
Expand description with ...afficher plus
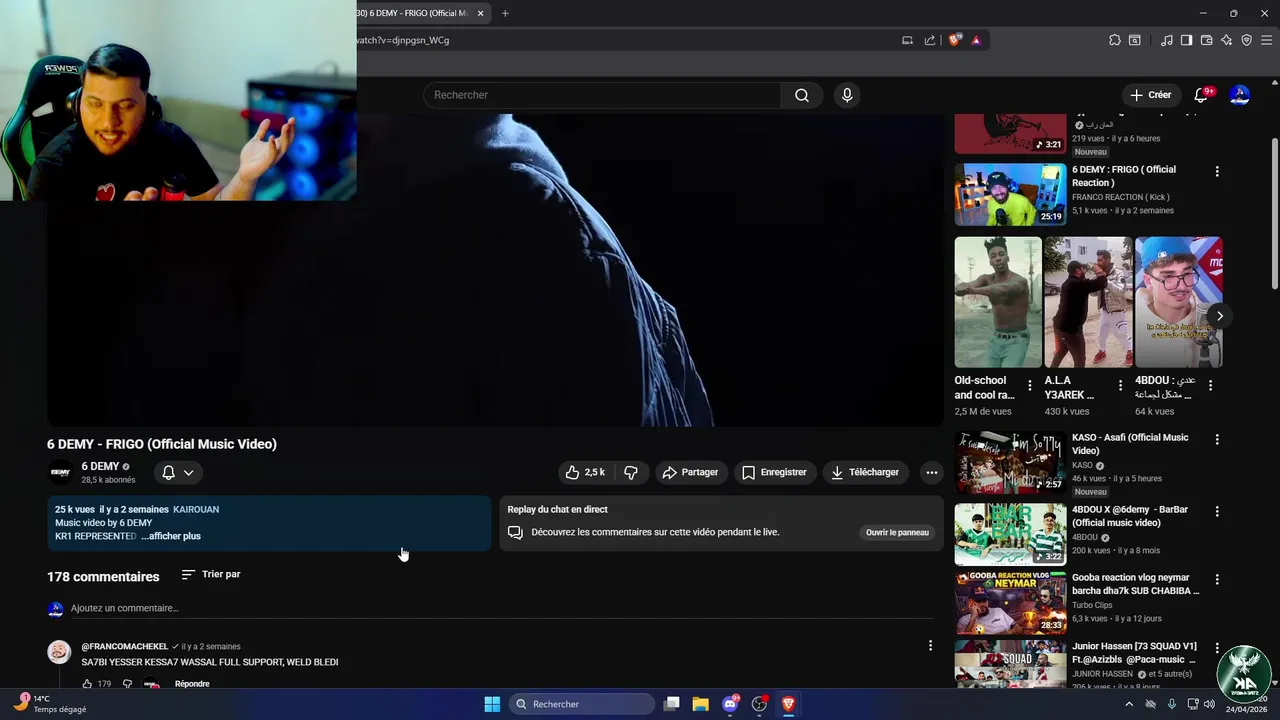point(171,536)
